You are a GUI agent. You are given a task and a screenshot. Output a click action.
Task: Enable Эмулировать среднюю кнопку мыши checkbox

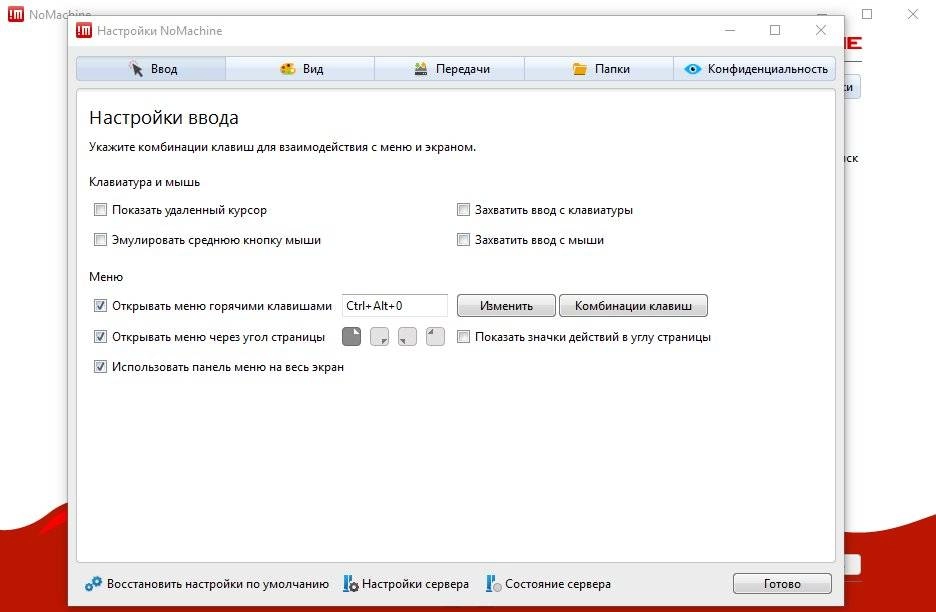100,239
